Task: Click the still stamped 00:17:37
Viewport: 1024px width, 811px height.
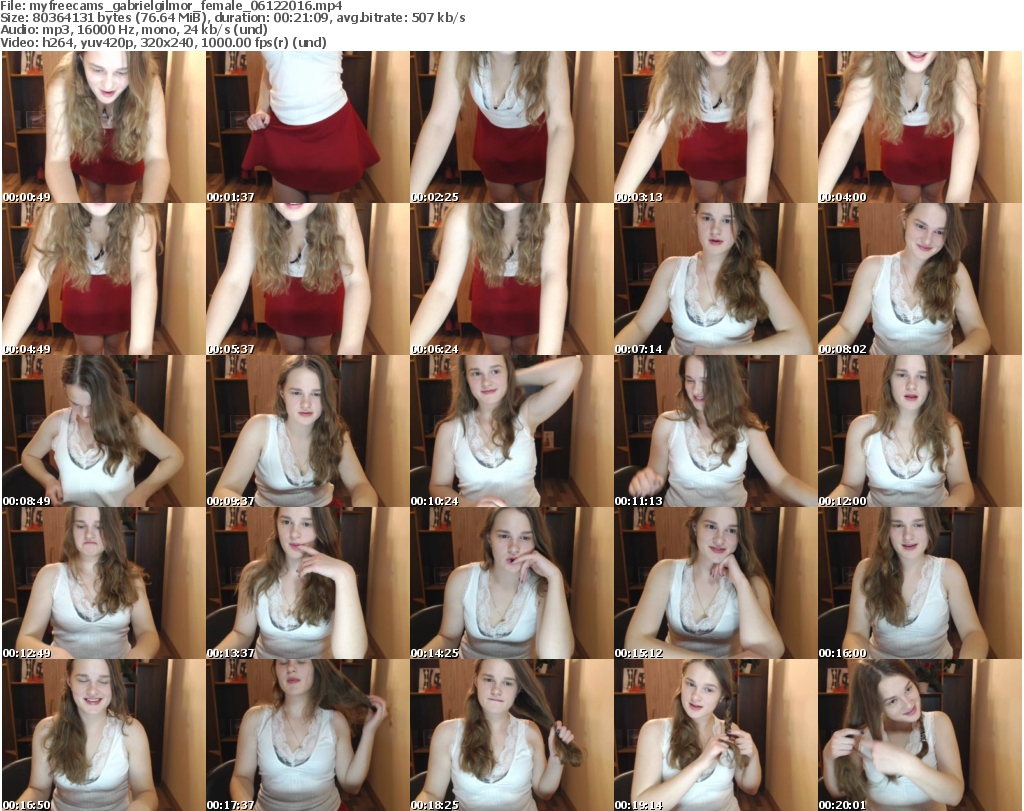Action: [308, 735]
